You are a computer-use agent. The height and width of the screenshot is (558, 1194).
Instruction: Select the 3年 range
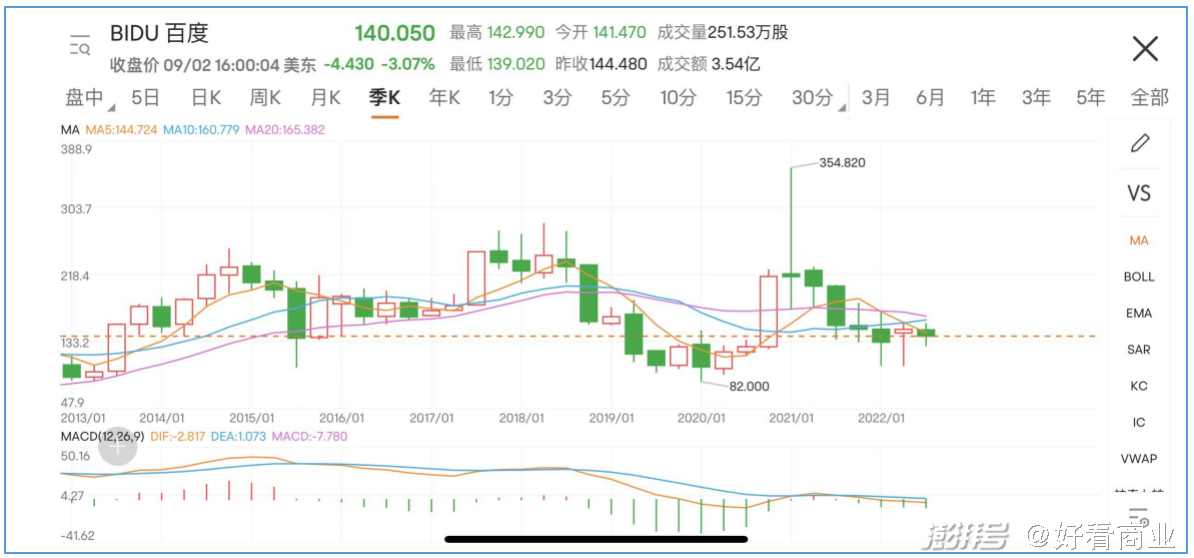point(1036,97)
